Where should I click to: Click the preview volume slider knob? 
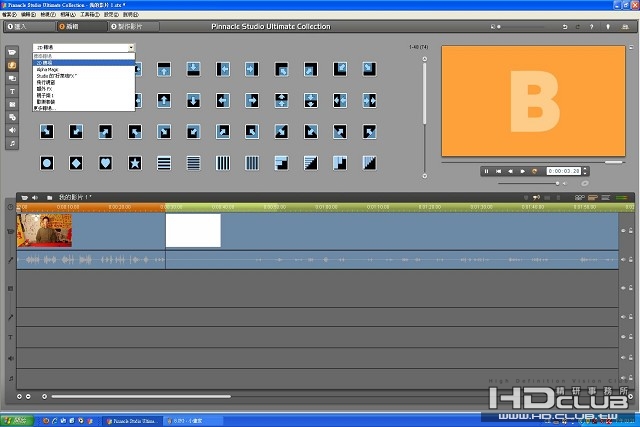(558, 184)
